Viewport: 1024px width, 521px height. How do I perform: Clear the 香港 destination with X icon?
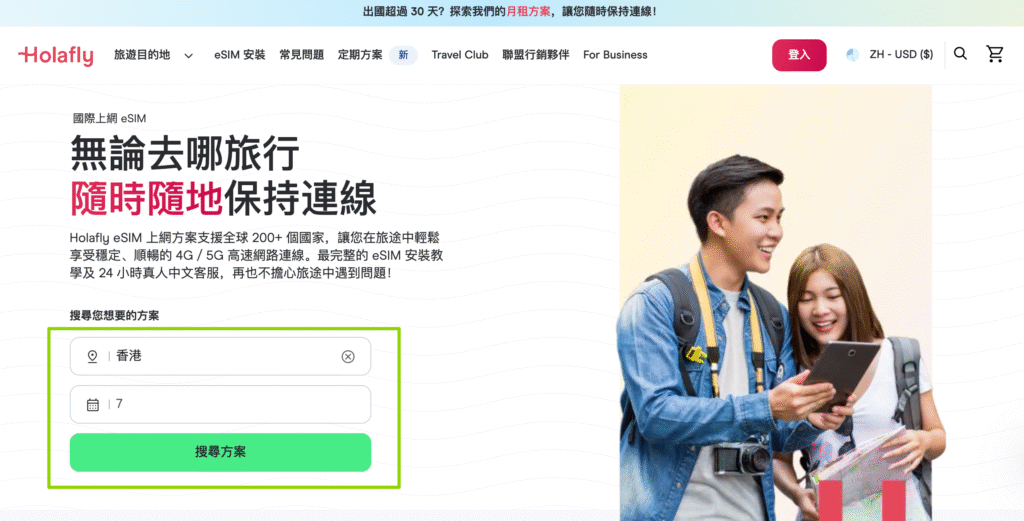(x=348, y=356)
